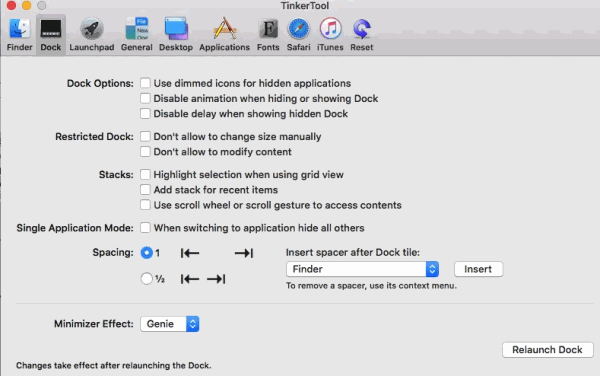Open the Desktop settings pane
The height and width of the screenshot is (376, 600).
[176, 34]
